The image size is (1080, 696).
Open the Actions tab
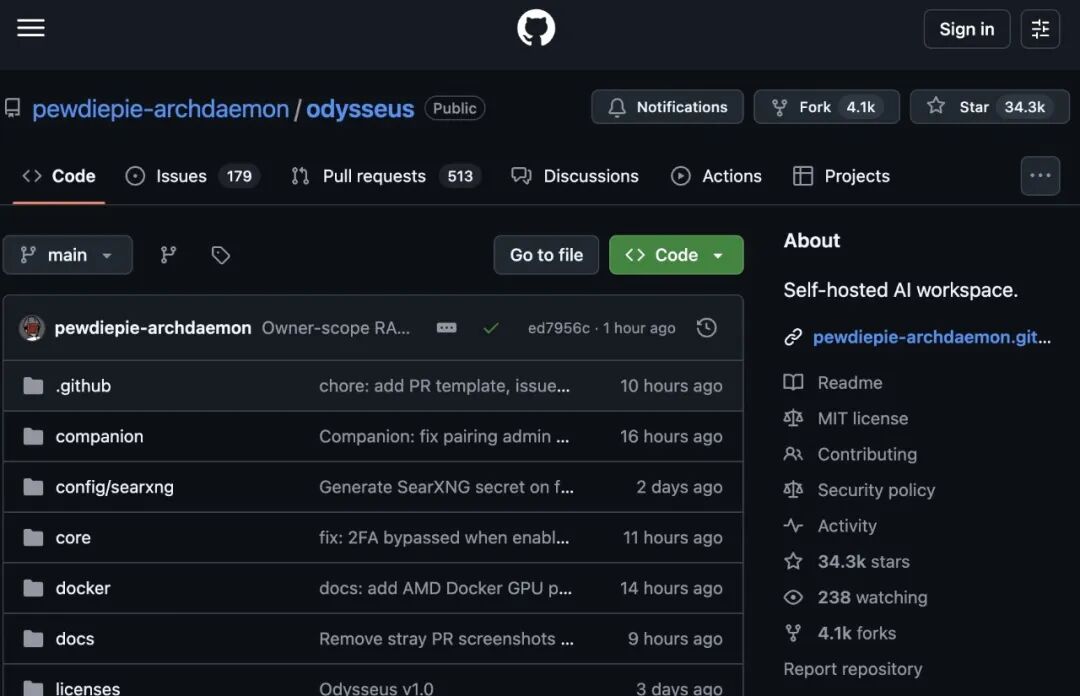tap(716, 176)
